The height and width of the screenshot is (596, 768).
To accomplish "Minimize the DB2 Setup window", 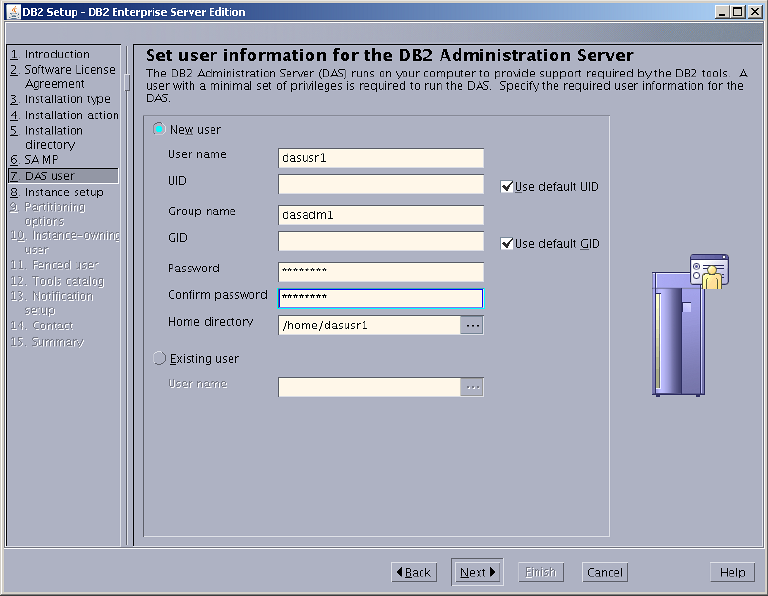I will [x=721, y=12].
